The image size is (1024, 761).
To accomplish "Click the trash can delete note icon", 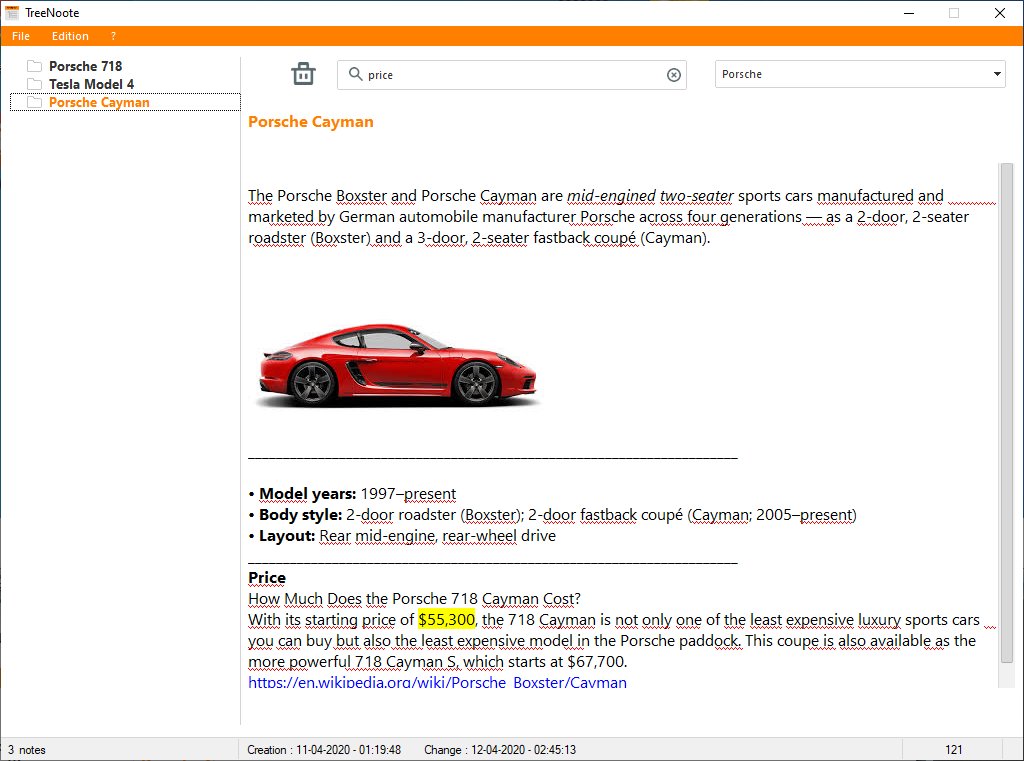I will 303,74.
